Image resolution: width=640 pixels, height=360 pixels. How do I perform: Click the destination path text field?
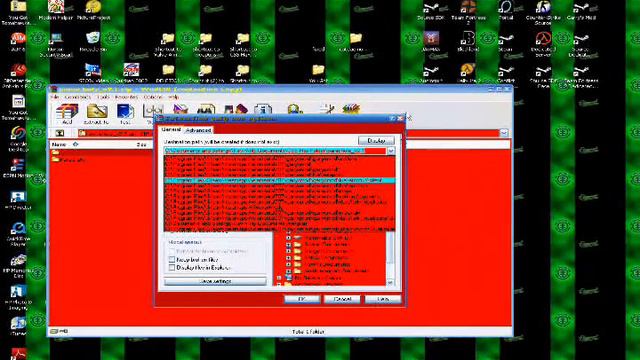click(275, 151)
